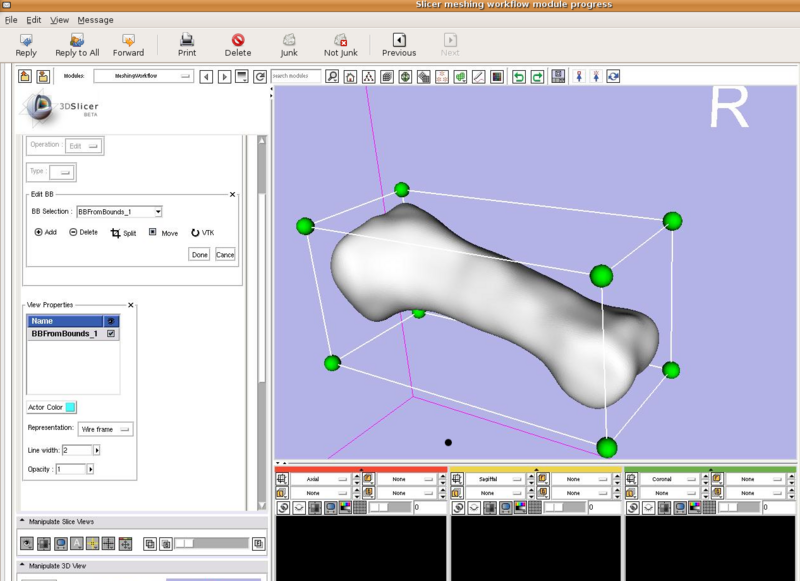This screenshot has height=581, width=800.
Task: Click the Print toolbar icon
Action: point(187,41)
